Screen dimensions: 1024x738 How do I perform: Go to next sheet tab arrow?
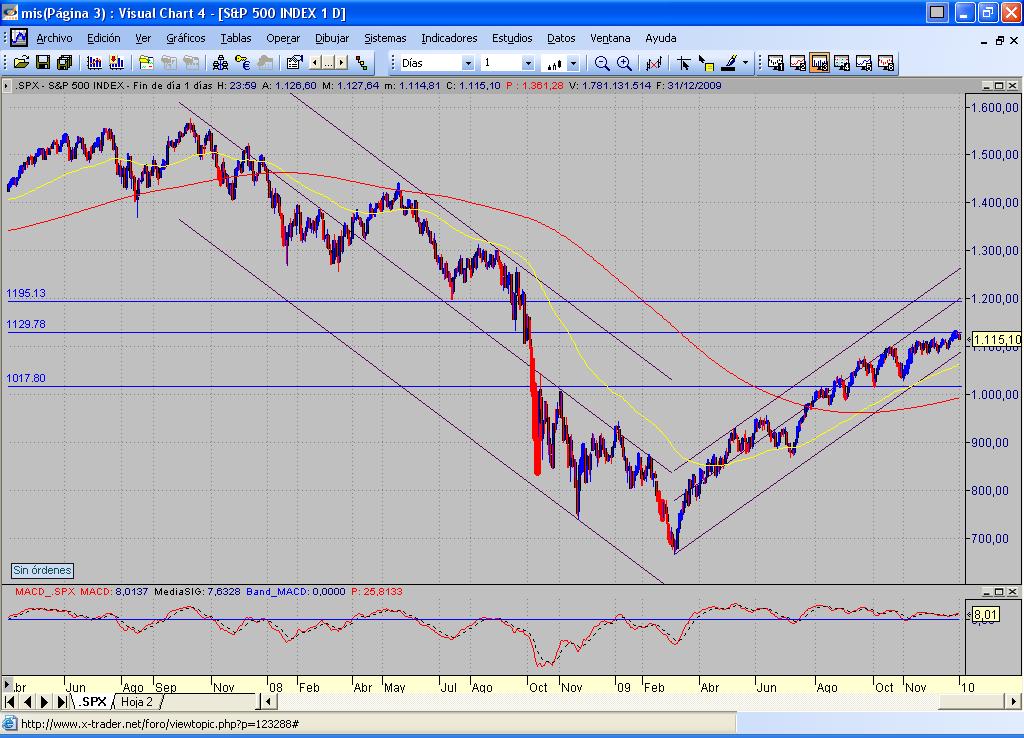pyautogui.click(x=44, y=702)
